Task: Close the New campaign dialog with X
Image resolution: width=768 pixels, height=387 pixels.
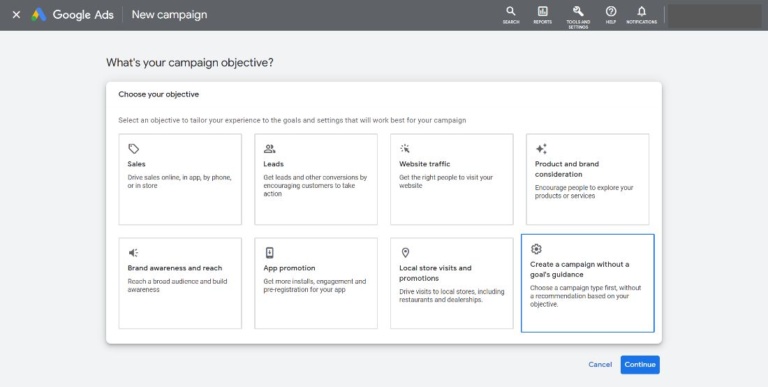Action: point(16,15)
